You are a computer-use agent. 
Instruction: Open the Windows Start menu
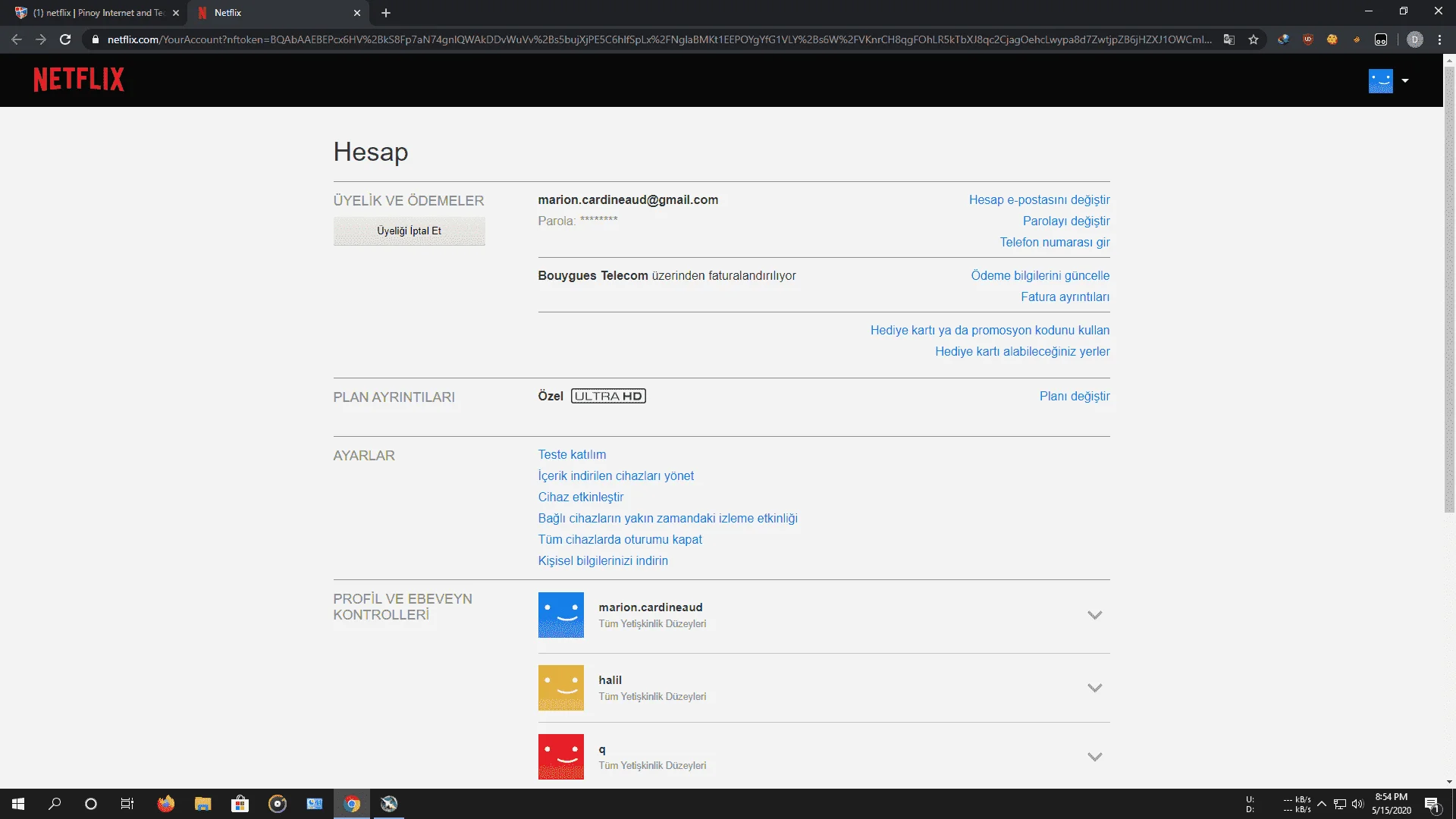18,804
